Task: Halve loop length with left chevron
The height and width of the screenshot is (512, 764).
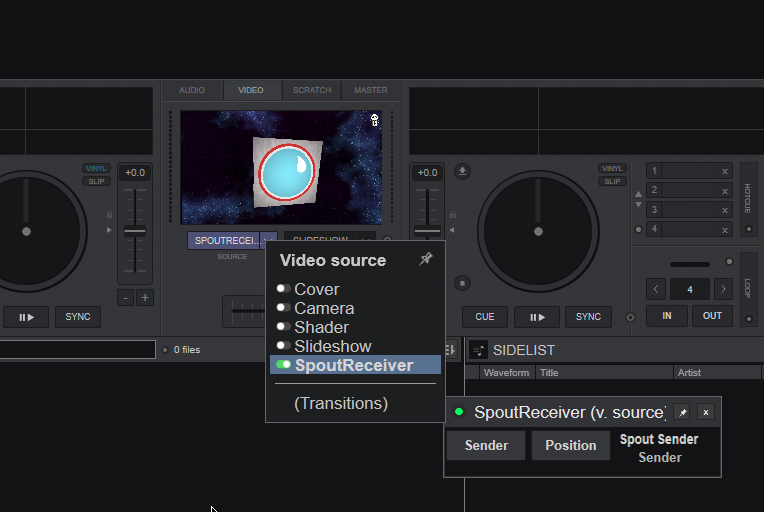Action: 656,289
